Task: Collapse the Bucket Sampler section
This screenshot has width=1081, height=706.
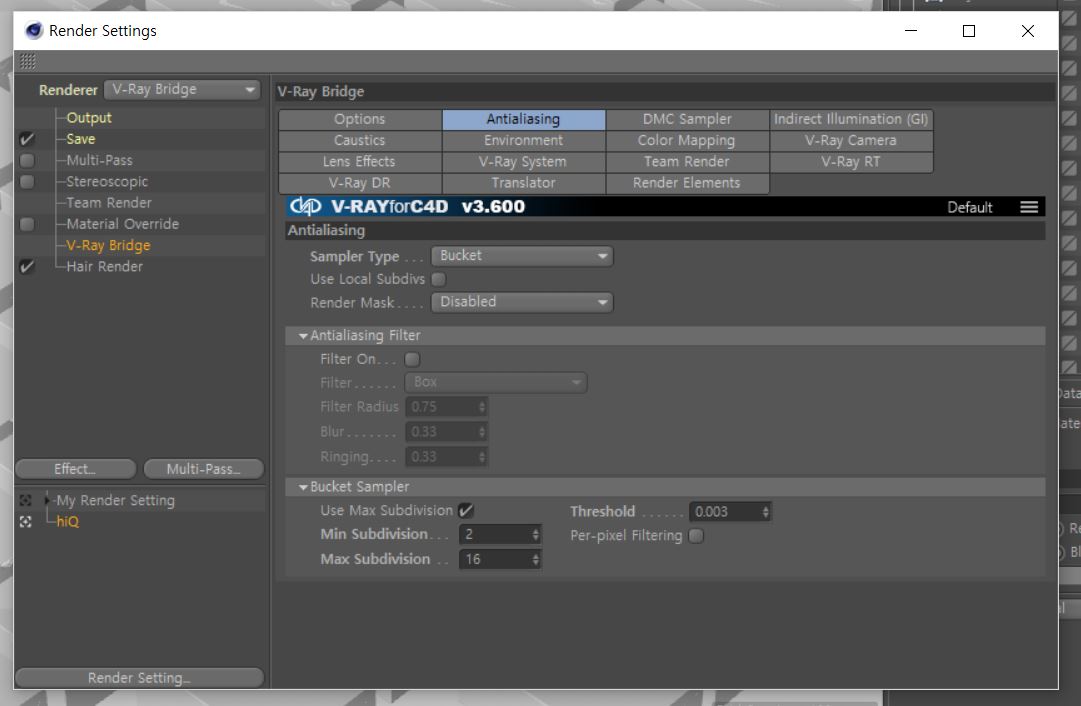Action: point(303,487)
